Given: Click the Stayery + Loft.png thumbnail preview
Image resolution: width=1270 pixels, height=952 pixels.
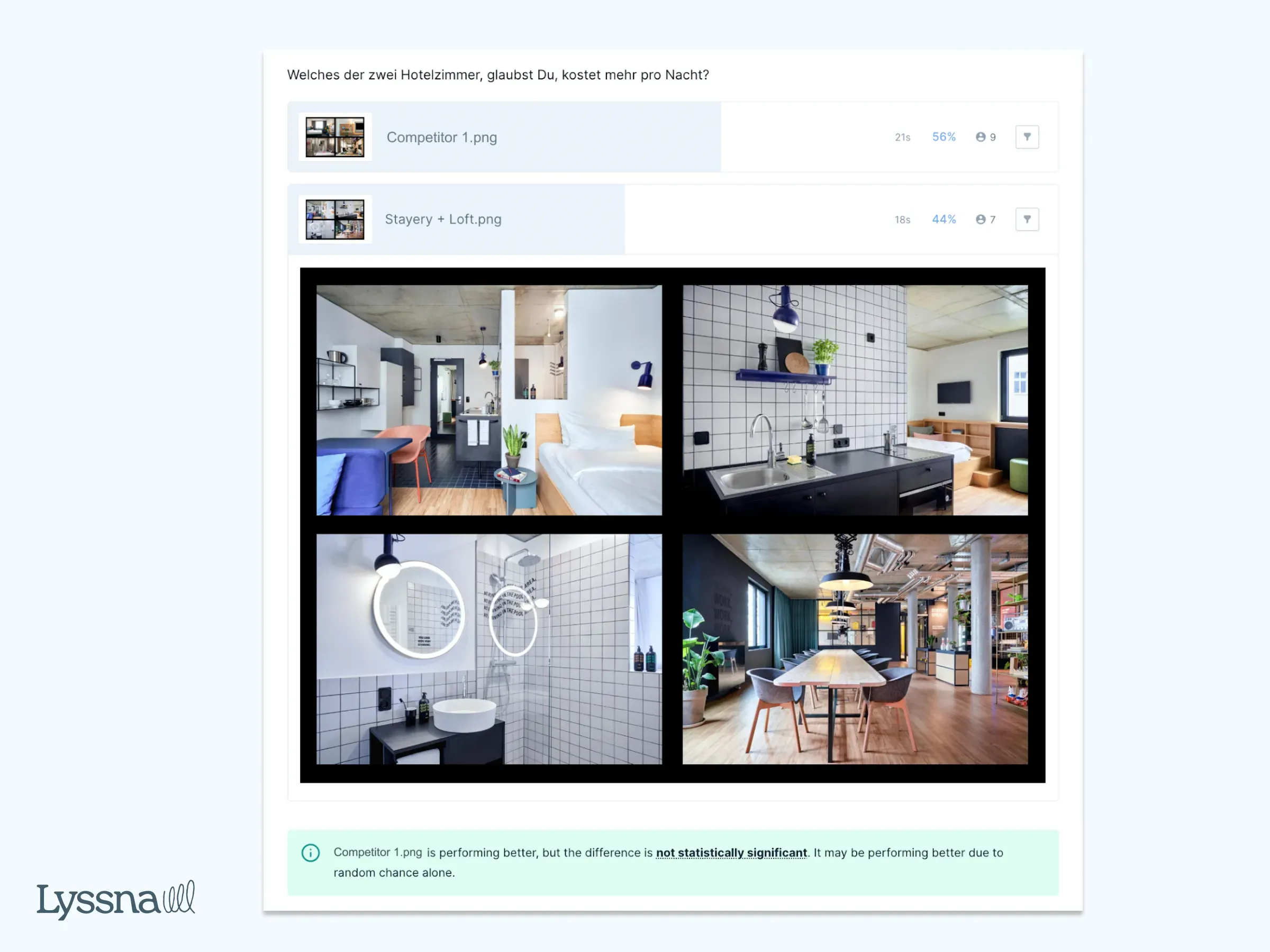Looking at the screenshot, I should (335, 218).
